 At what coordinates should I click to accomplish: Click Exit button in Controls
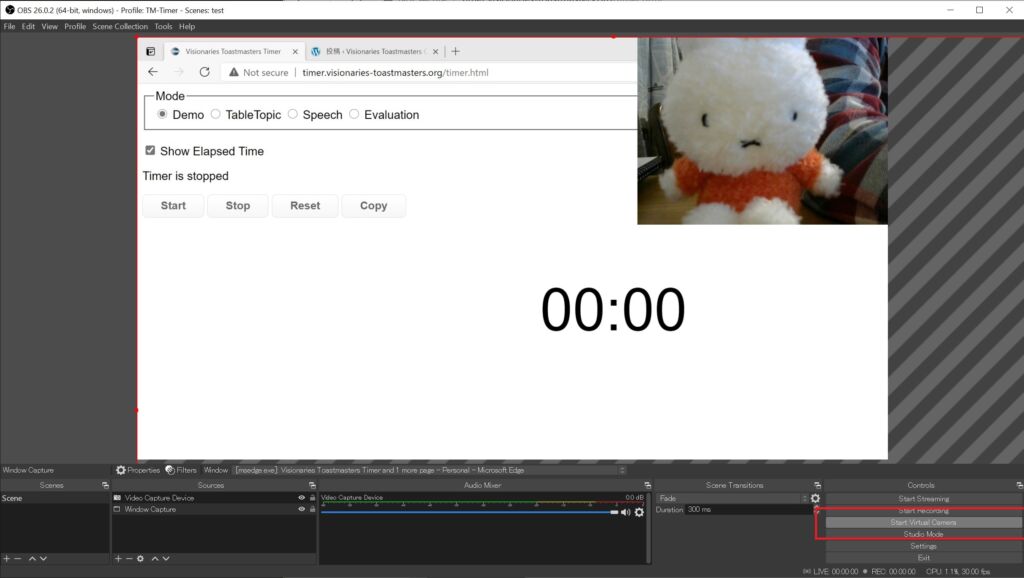[x=923, y=558]
